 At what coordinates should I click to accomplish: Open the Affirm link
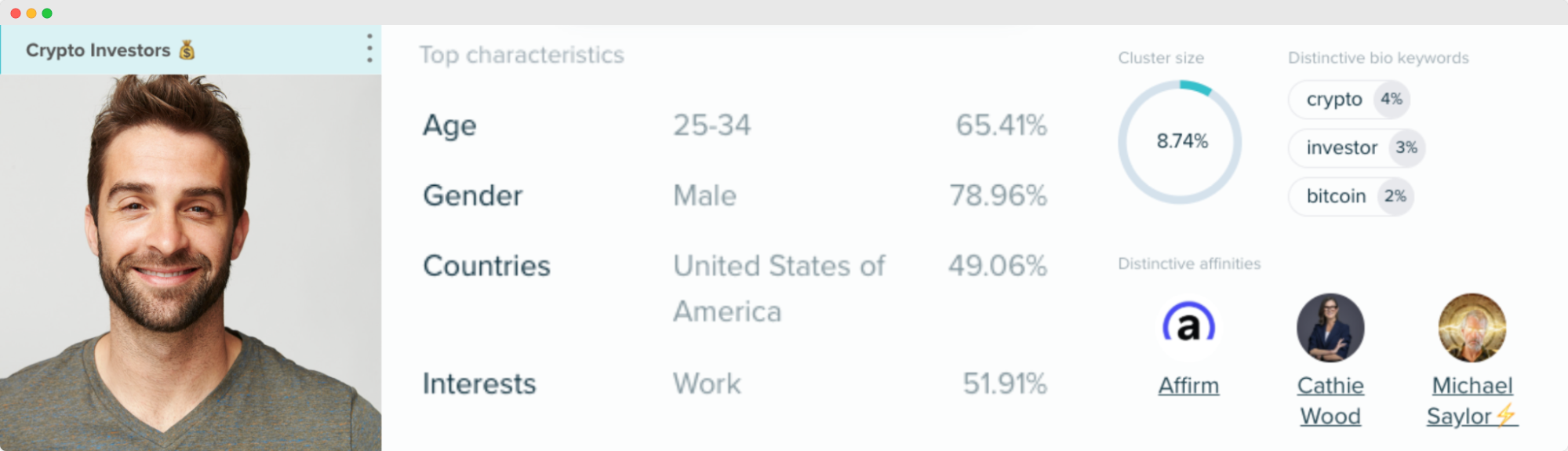click(1188, 386)
